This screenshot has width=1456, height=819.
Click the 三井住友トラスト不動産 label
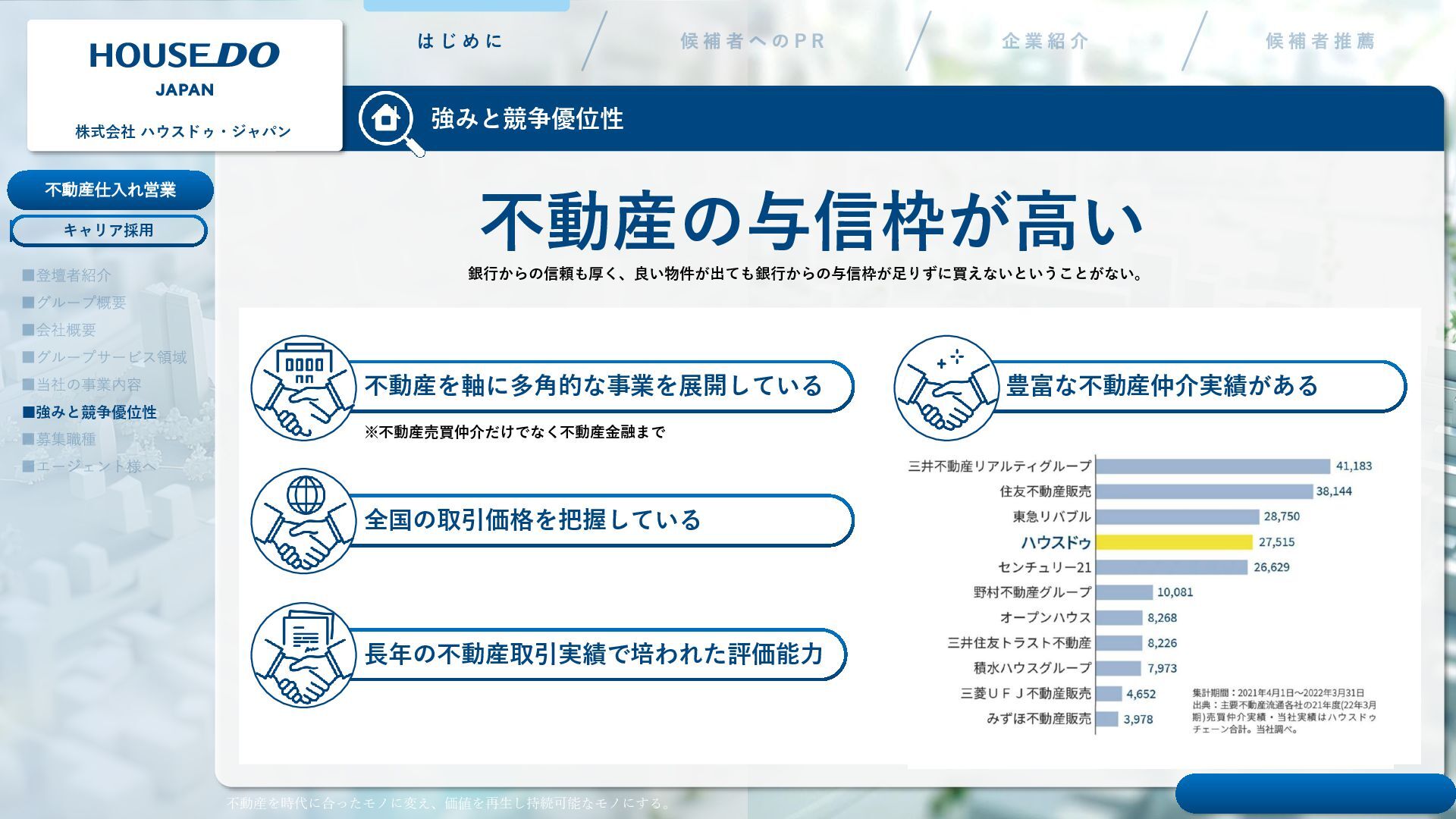(x=1019, y=643)
